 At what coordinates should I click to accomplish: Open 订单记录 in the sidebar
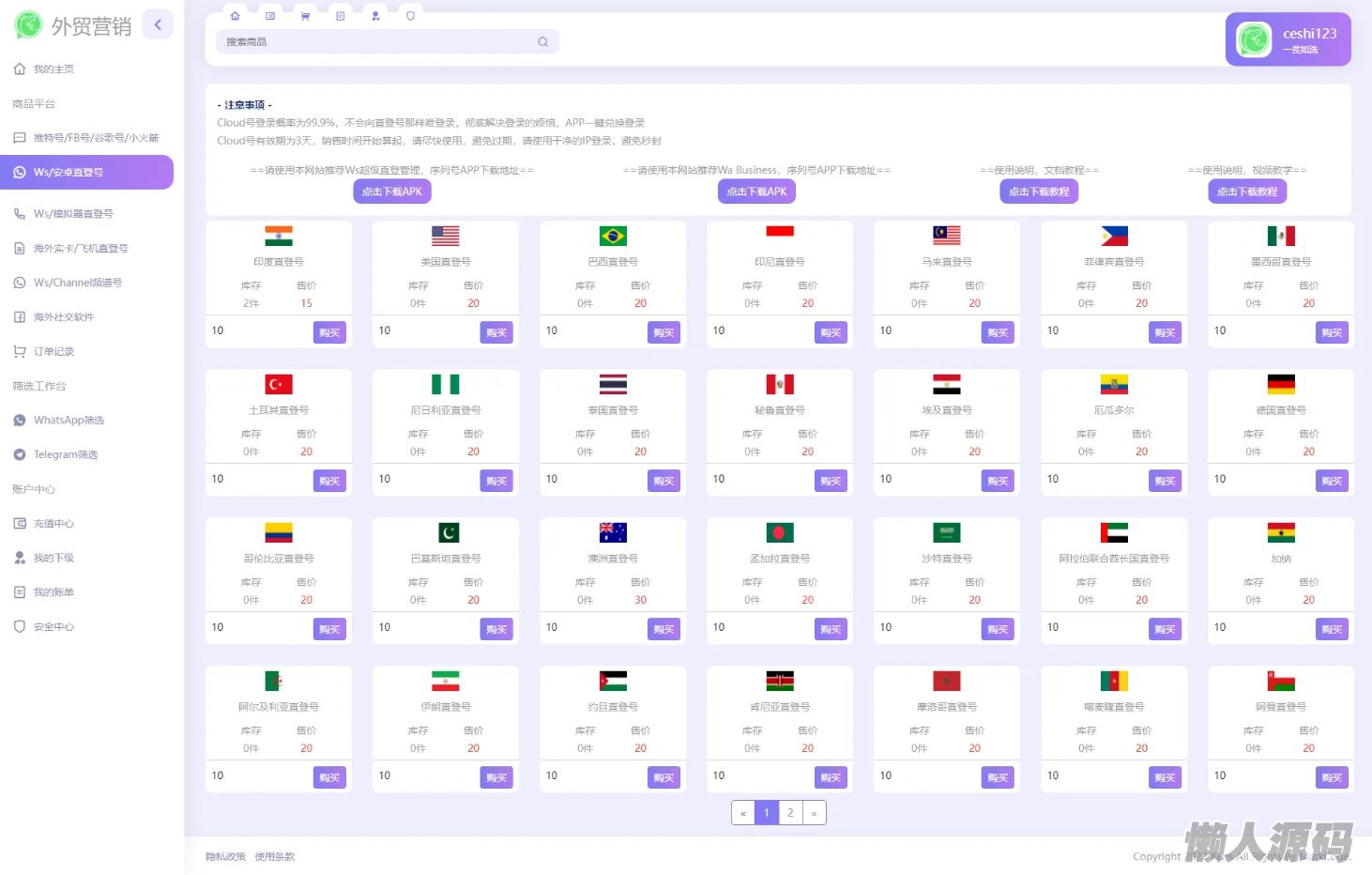(x=53, y=351)
